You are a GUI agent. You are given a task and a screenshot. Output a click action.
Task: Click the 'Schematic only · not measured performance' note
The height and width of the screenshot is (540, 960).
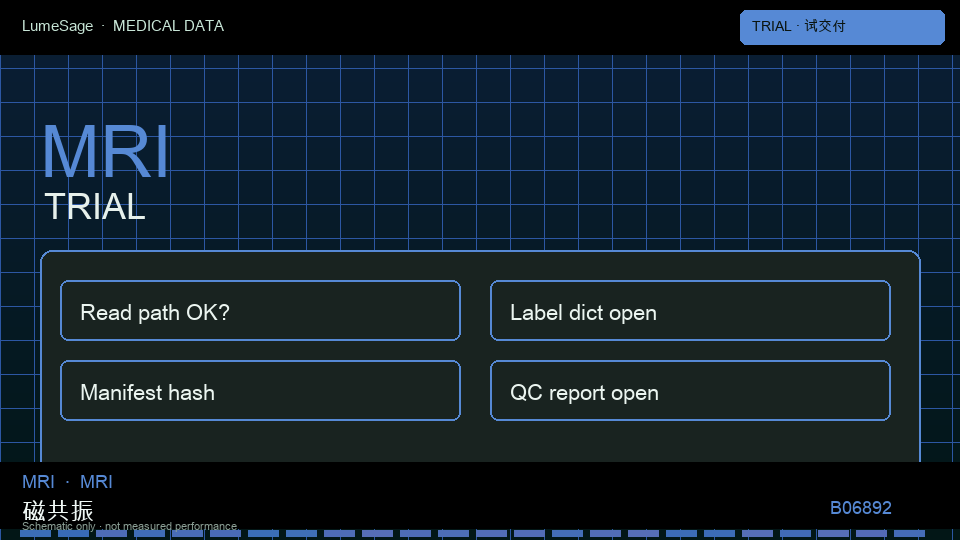[x=129, y=526]
